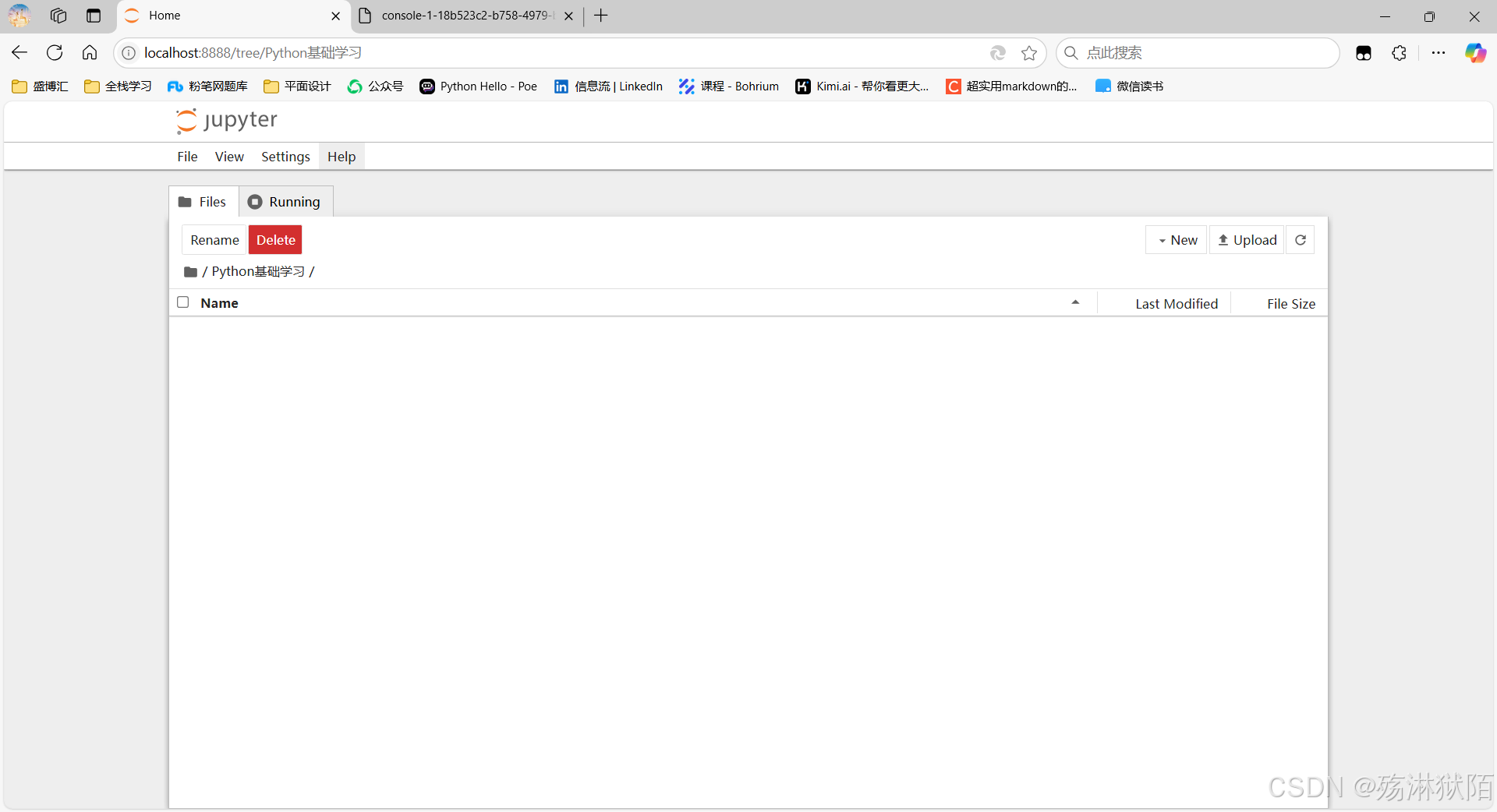Sort files by the Name column

point(219,303)
